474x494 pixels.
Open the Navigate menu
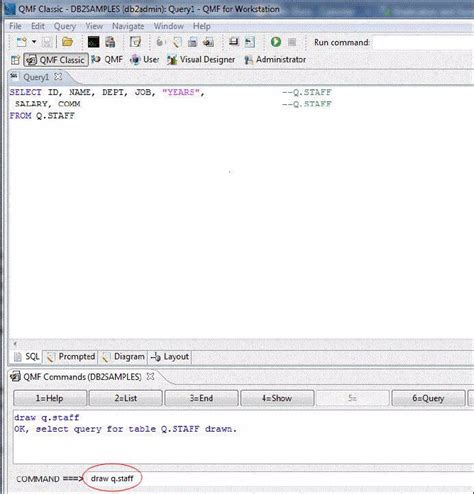[128, 26]
